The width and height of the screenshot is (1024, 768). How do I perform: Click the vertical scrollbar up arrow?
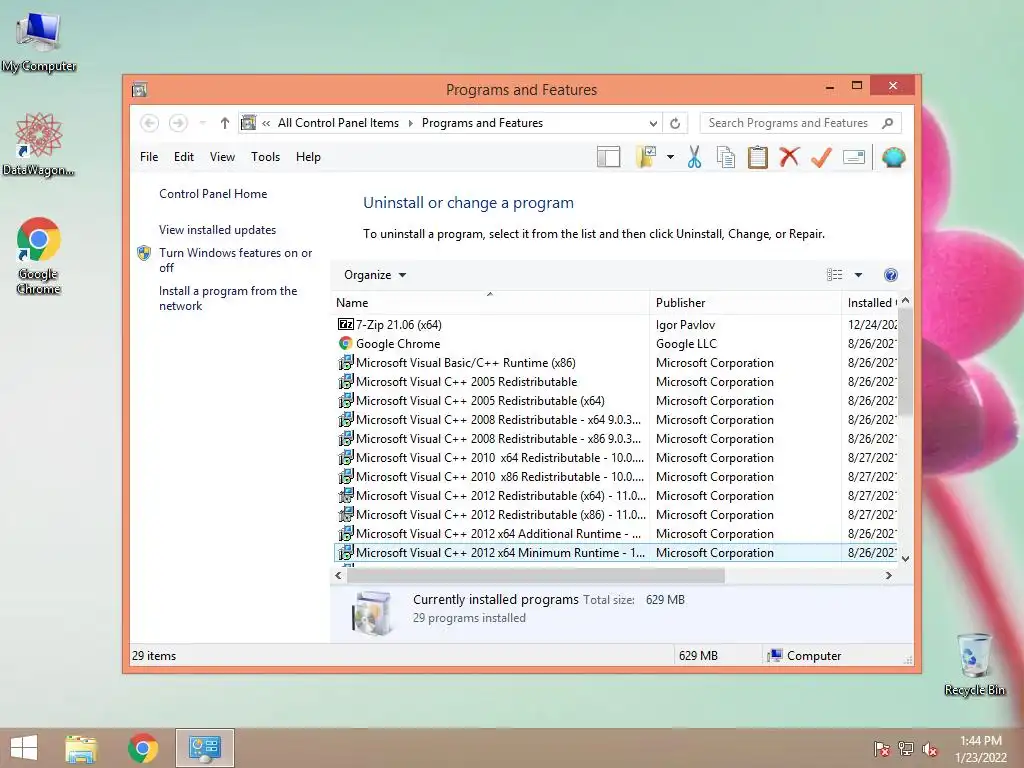pyautogui.click(x=905, y=301)
